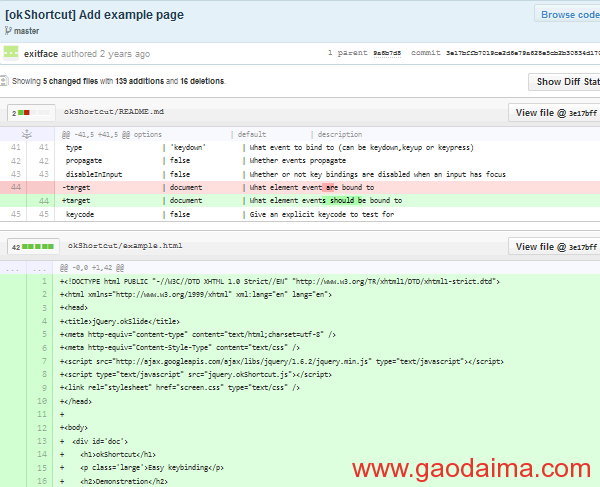Click '16 deletions' count text
Screen dimensions: 600x487
pyautogui.click(x=202, y=81)
